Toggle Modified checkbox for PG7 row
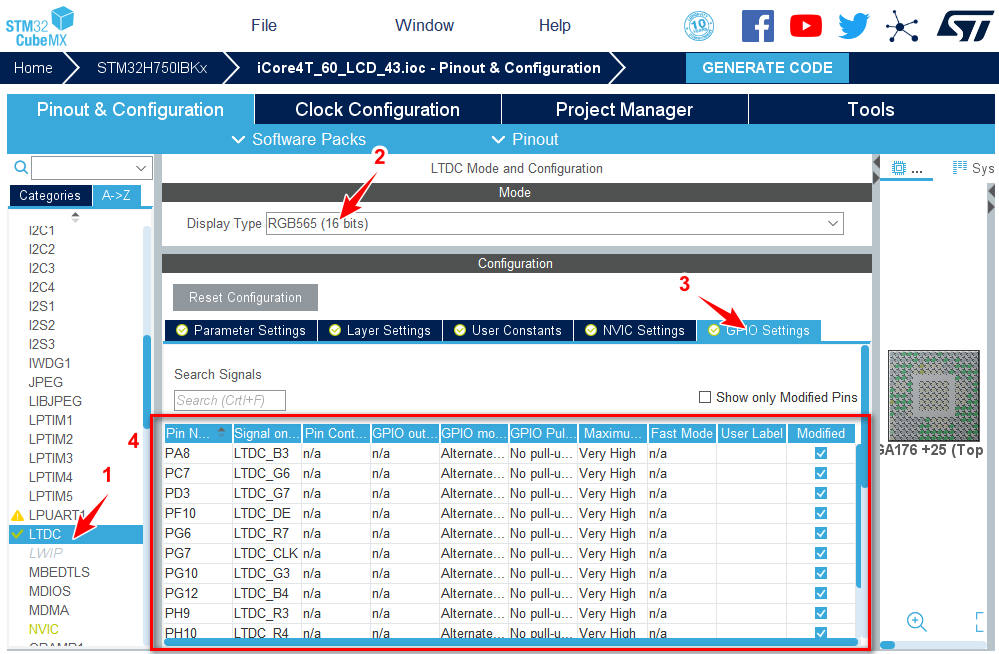Screen dimensions: 999x654 (821, 553)
